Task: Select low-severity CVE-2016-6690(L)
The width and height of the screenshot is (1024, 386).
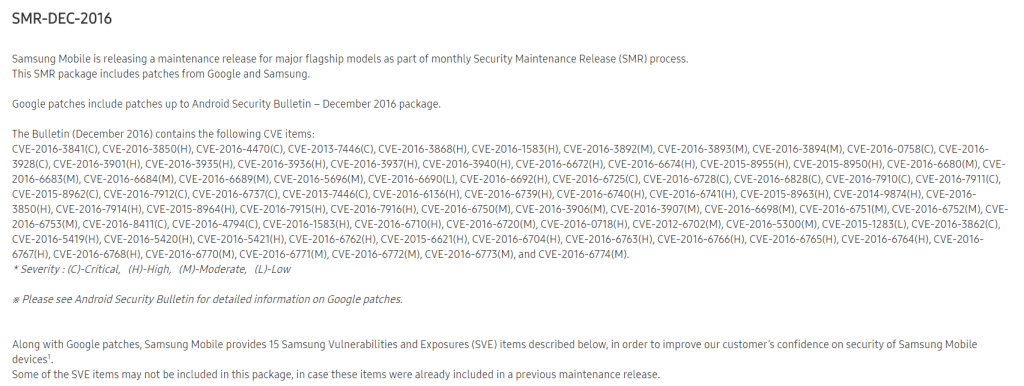Action: click(x=413, y=179)
